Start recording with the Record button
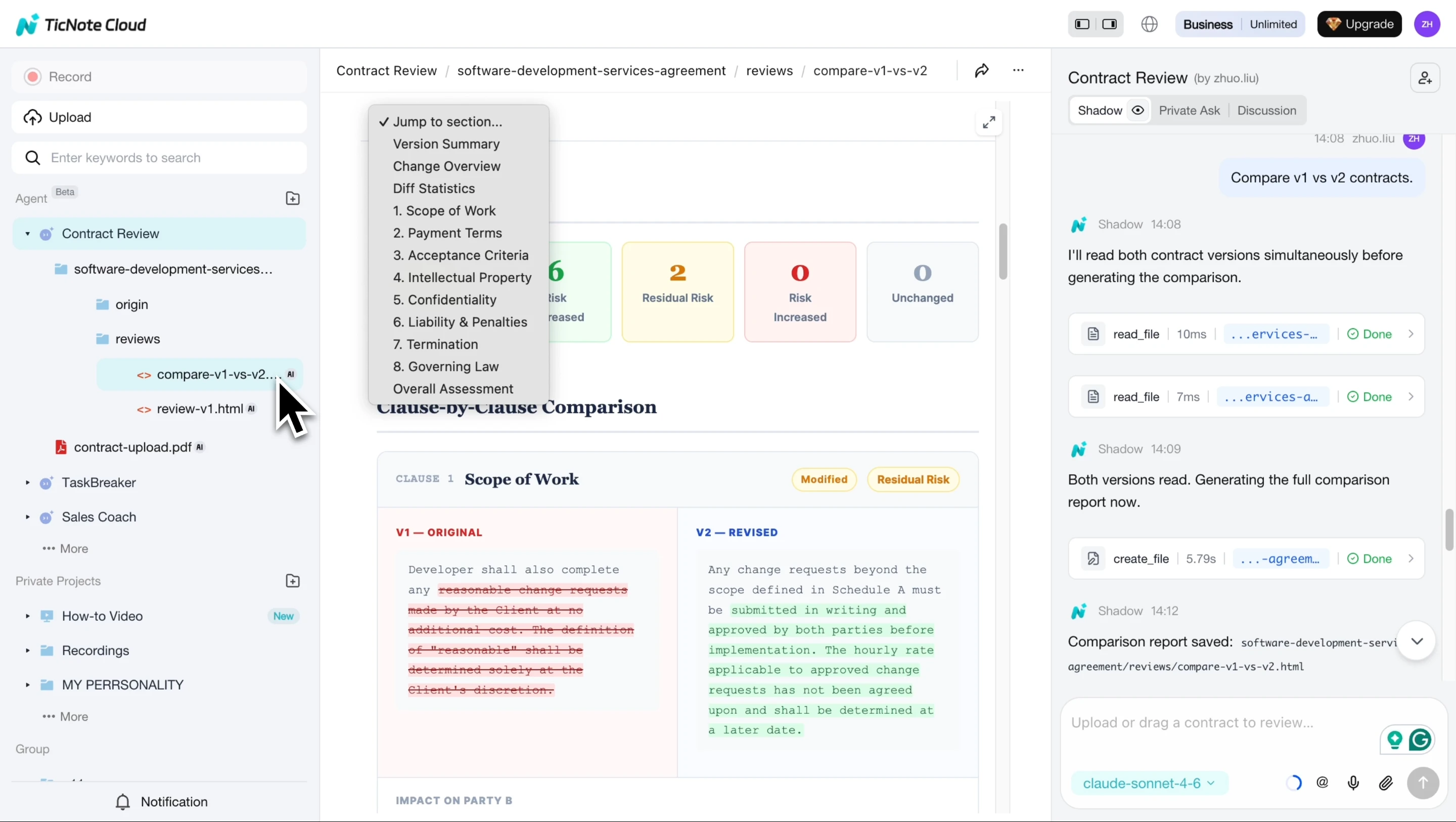 point(159,77)
